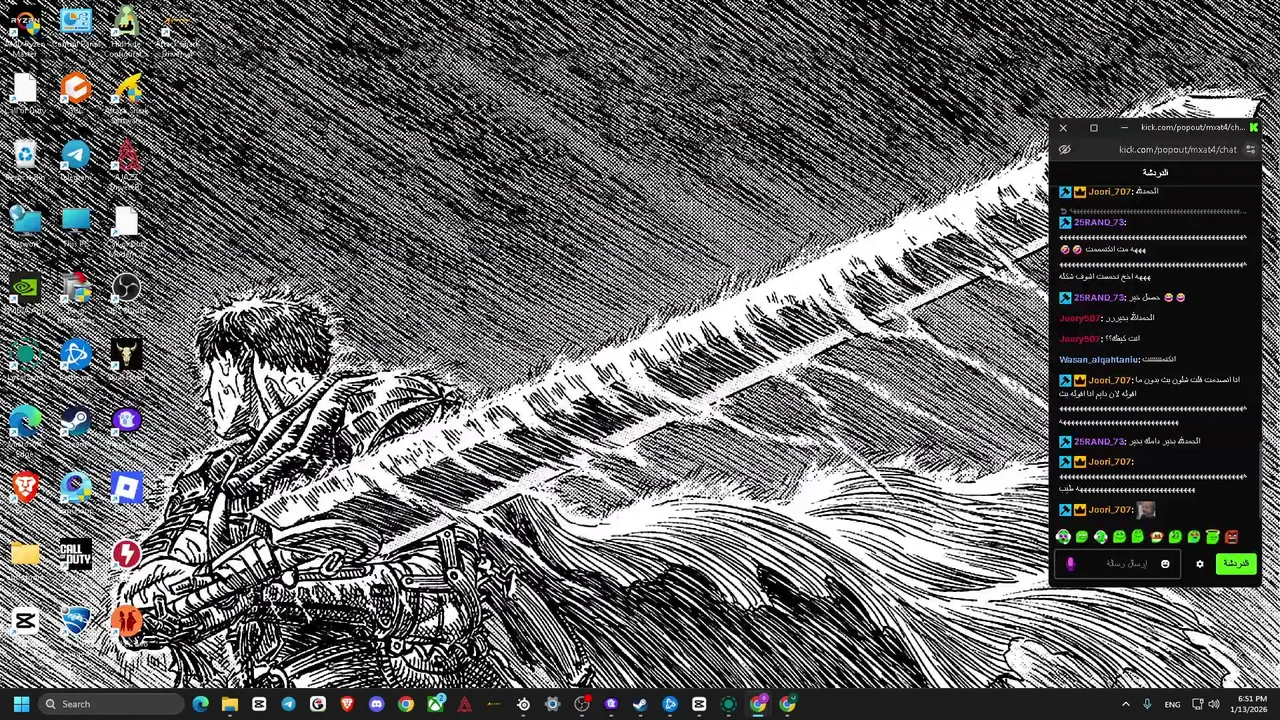Launch Roblox from desktop icon
This screenshot has height=720, width=1280.
(127, 488)
